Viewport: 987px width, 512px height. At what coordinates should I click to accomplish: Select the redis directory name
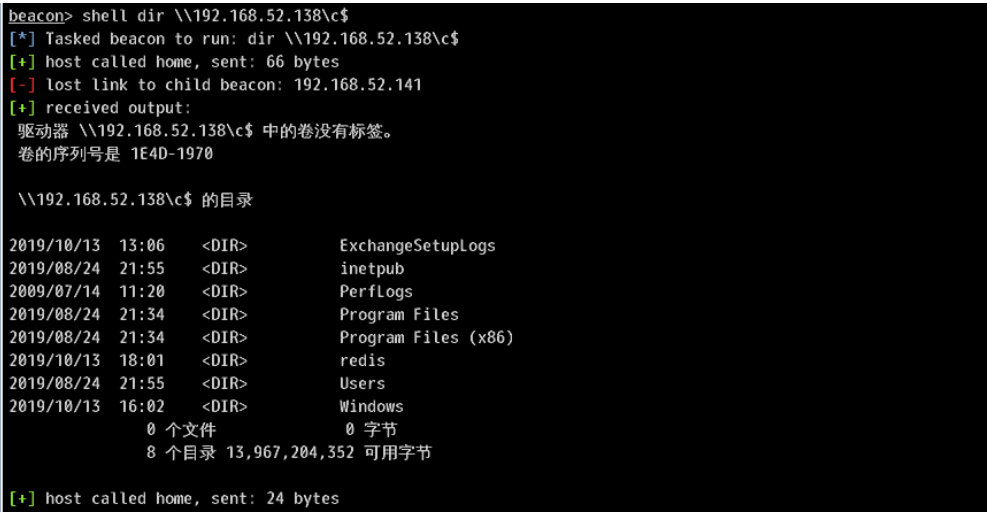[362, 360]
